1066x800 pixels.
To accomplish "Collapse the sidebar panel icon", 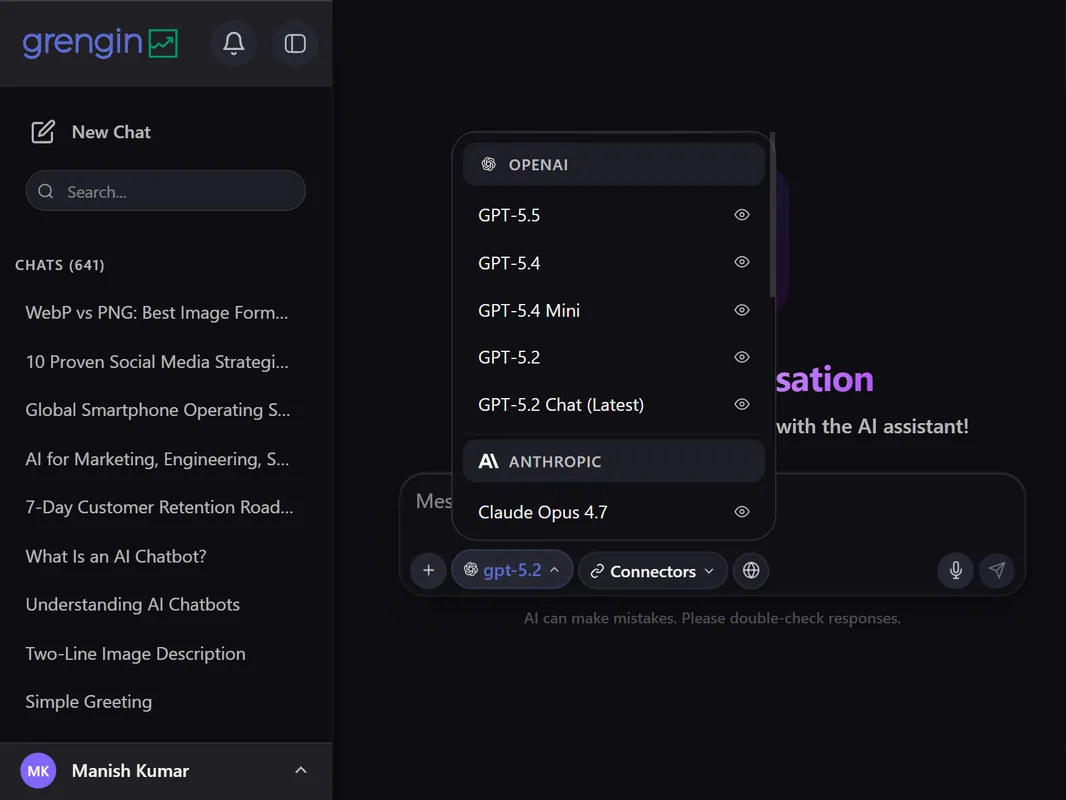I will click(x=295, y=44).
